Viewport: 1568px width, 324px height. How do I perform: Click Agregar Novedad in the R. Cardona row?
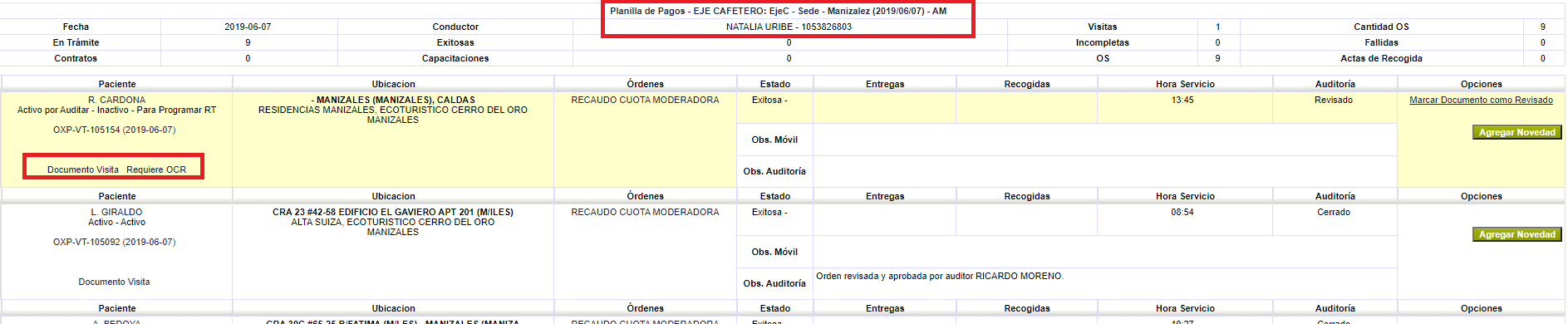(1516, 132)
